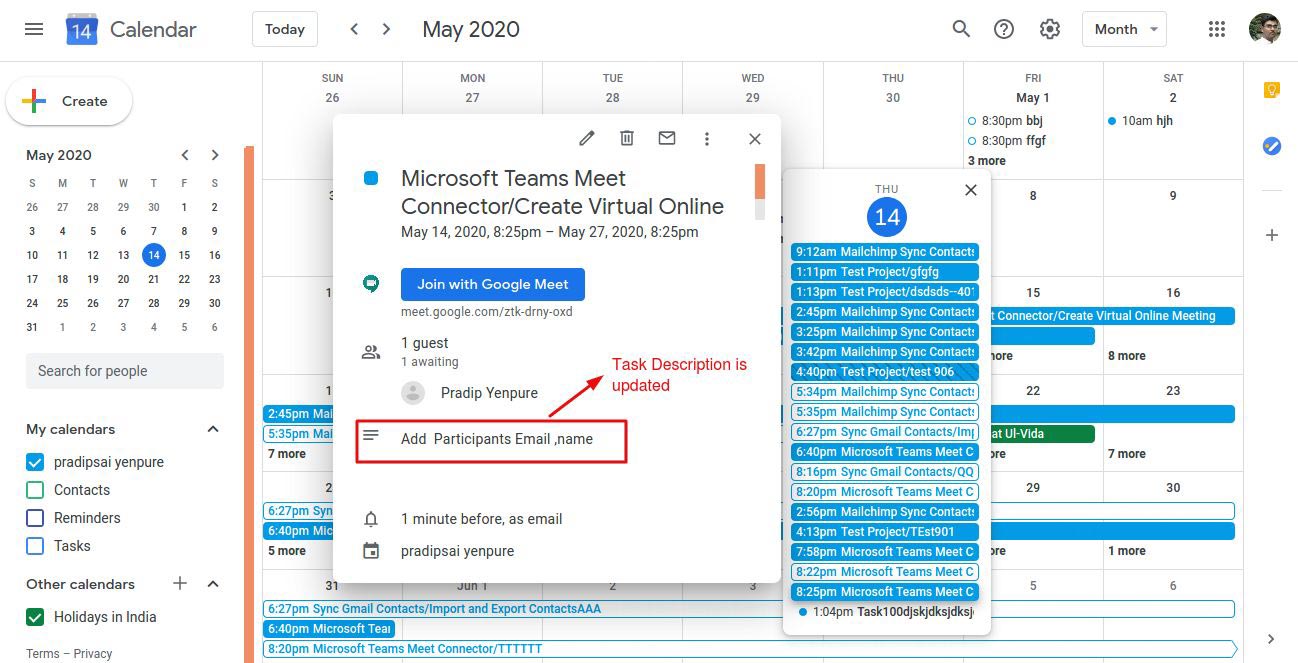Hide side panel with bottom chevron
The image size is (1298, 663).
[x=1271, y=639]
